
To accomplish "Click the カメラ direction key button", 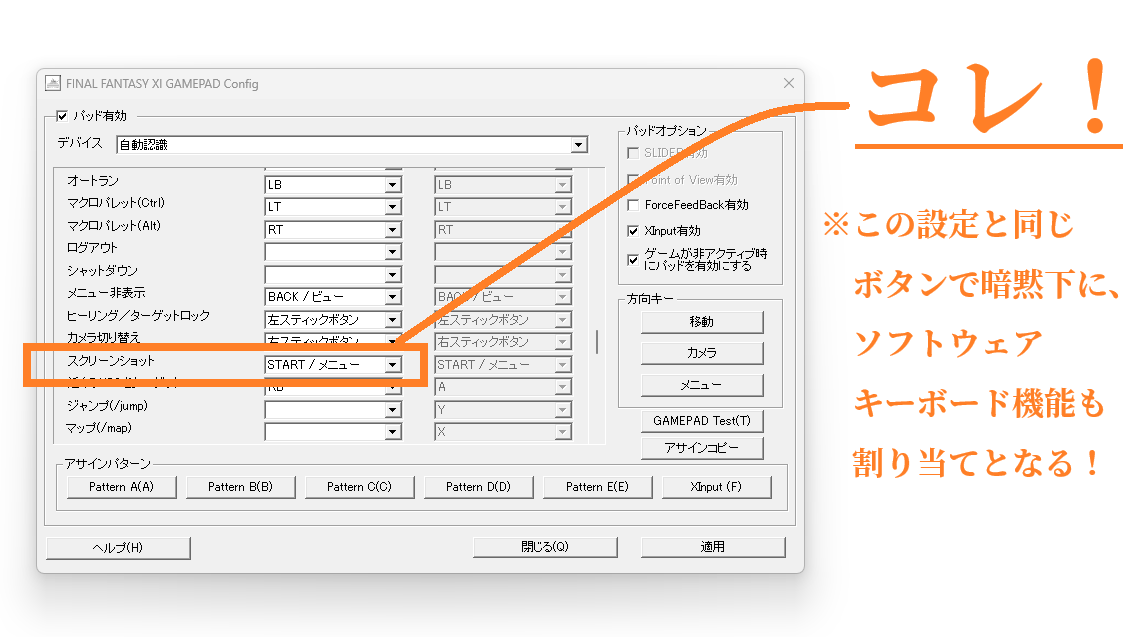I will click(702, 353).
